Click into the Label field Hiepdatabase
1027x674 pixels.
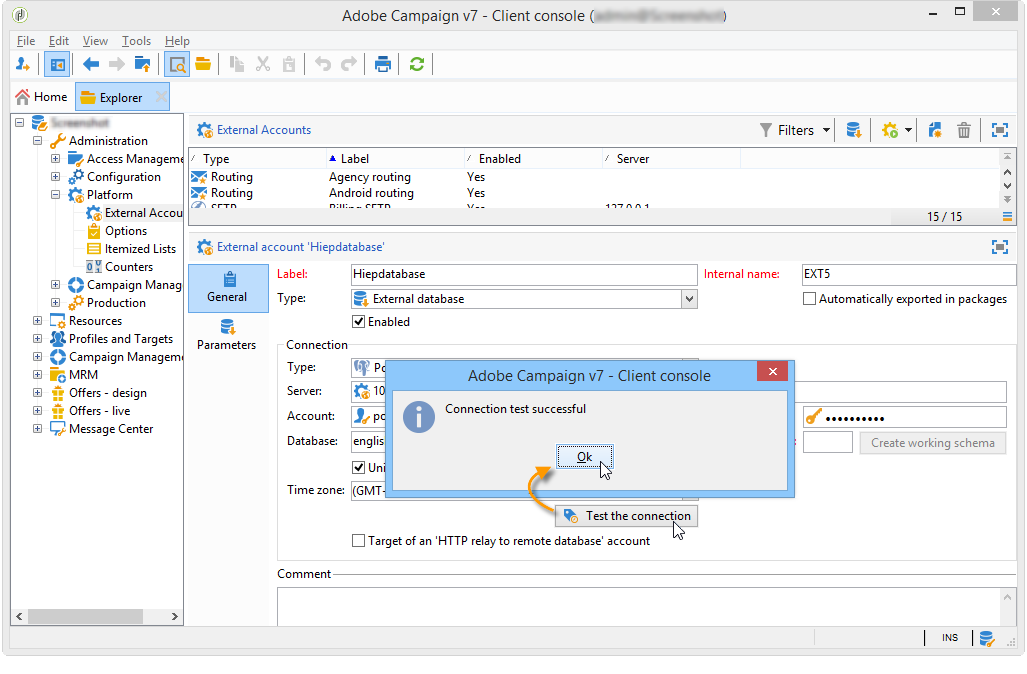pyautogui.click(x=524, y=274)
